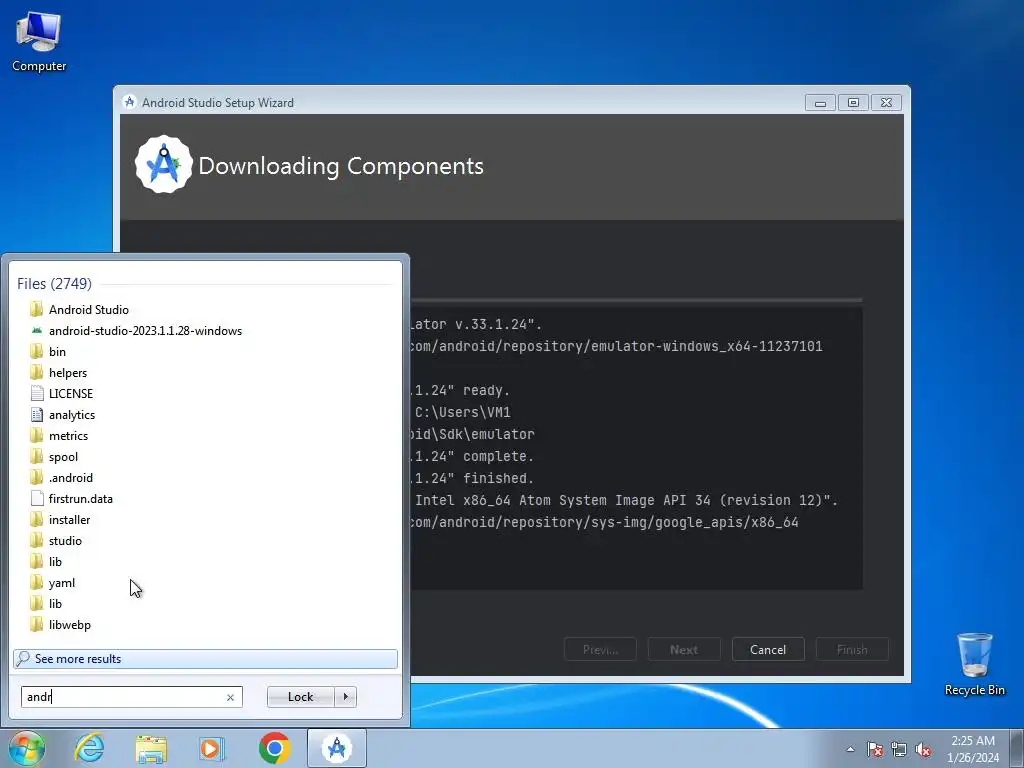Launch Windows Media Player from taskbar
Image resolution: width=1024 pixels, height=768 pixels.
212,748
